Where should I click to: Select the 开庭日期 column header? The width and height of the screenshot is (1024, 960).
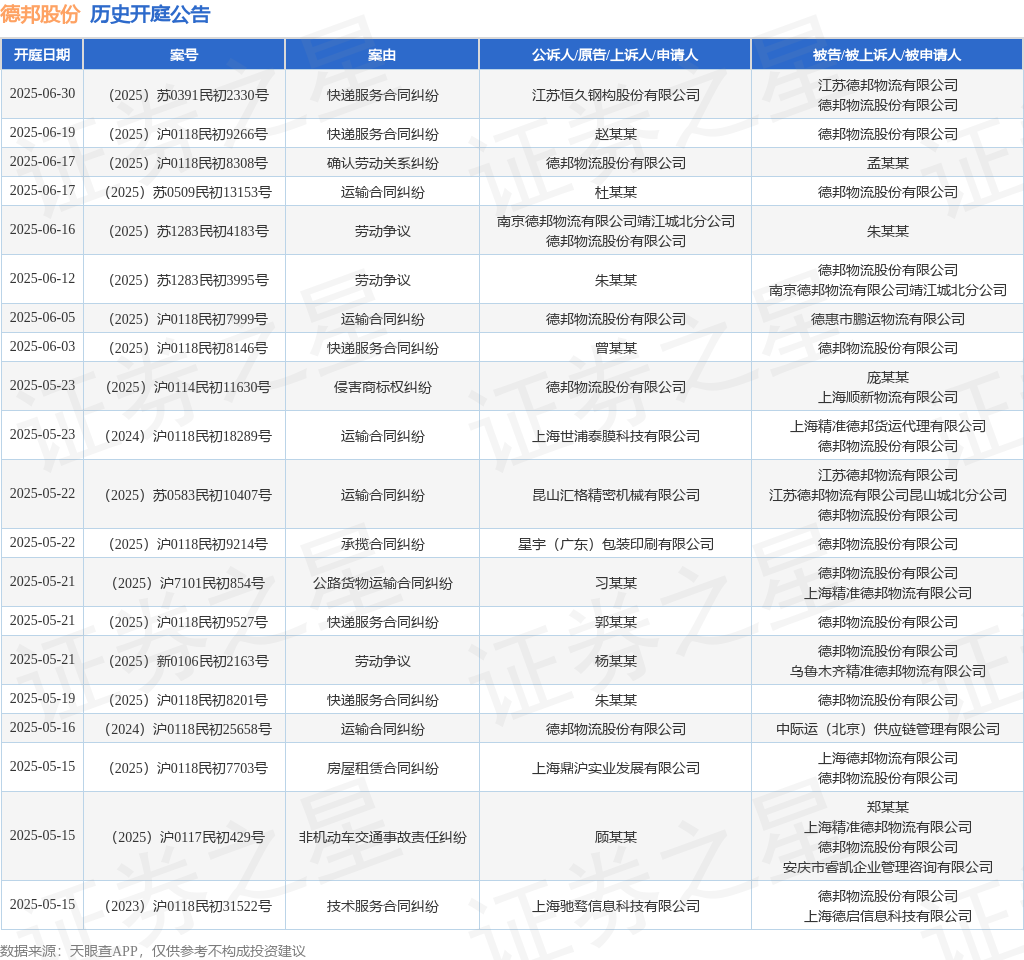point(42,55)
